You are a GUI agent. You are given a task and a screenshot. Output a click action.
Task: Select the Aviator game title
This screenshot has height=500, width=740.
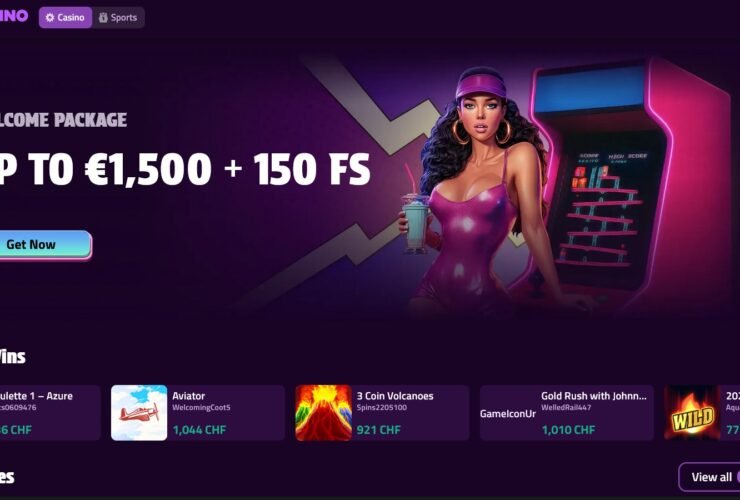click(189, 396)
